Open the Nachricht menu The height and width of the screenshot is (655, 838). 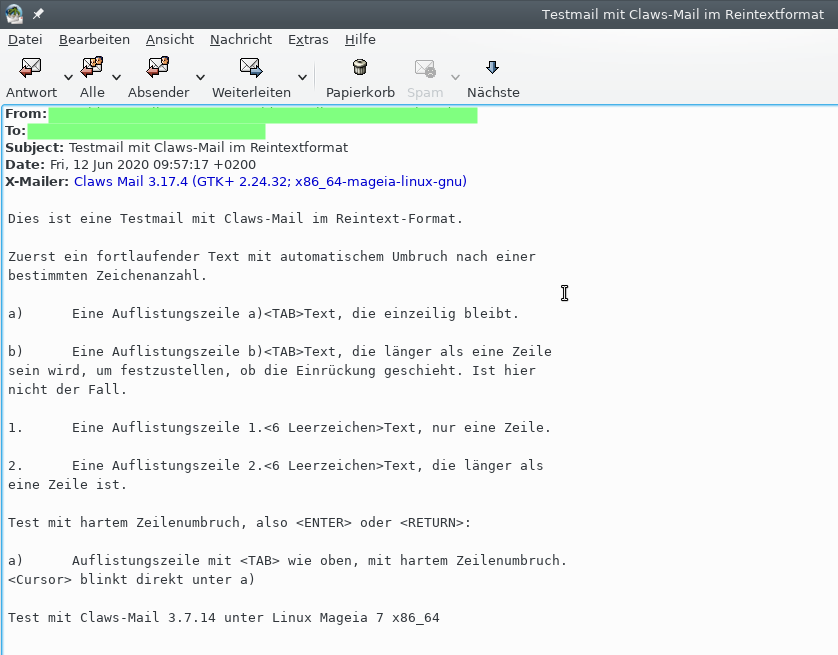241,40
